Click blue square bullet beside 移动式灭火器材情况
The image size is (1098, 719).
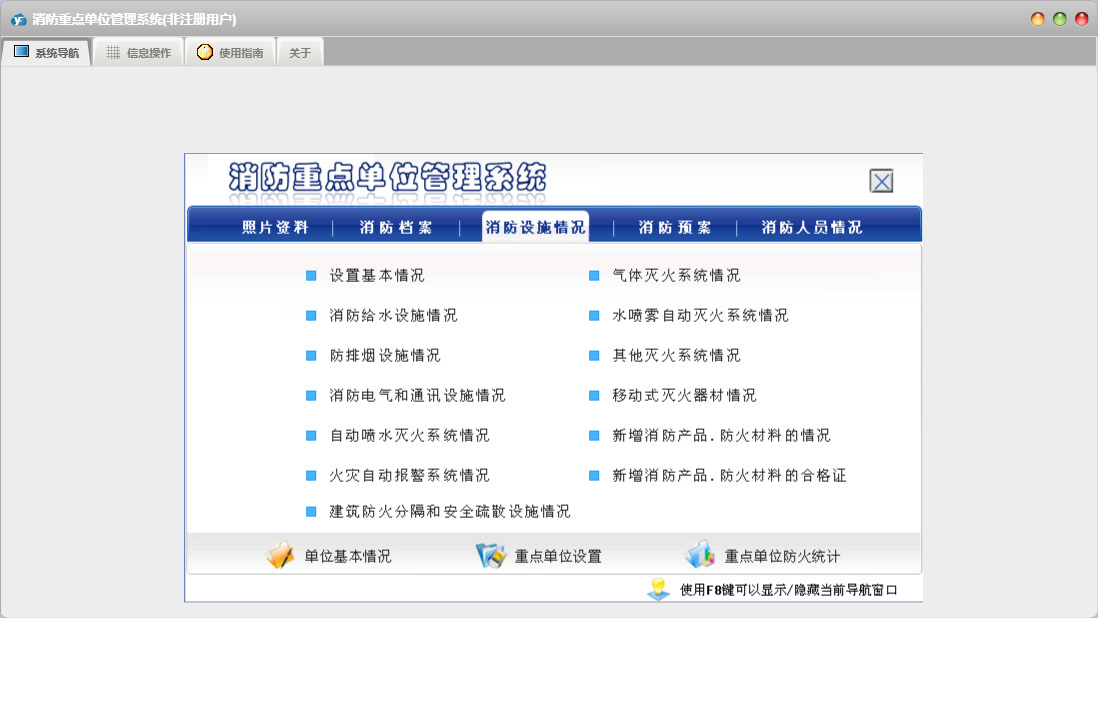coord(594,396)
